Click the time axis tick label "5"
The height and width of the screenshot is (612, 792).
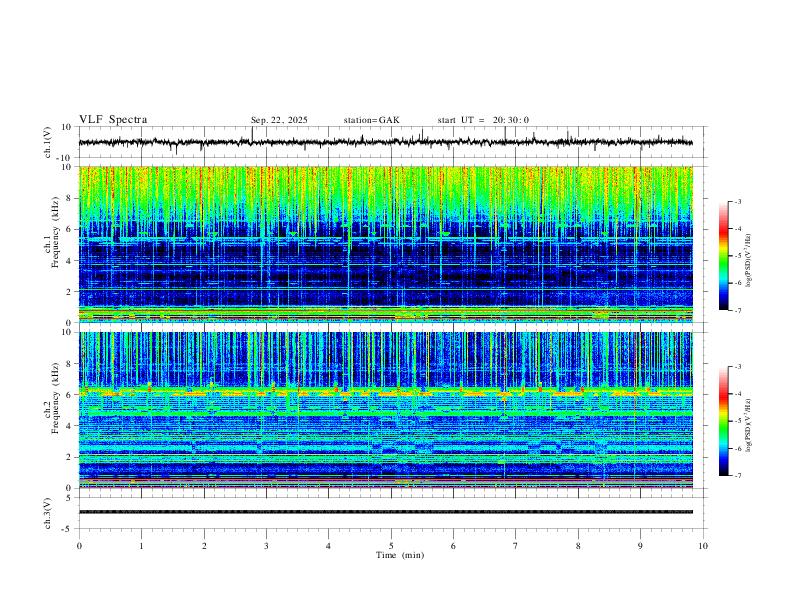(x=391, y=546)
